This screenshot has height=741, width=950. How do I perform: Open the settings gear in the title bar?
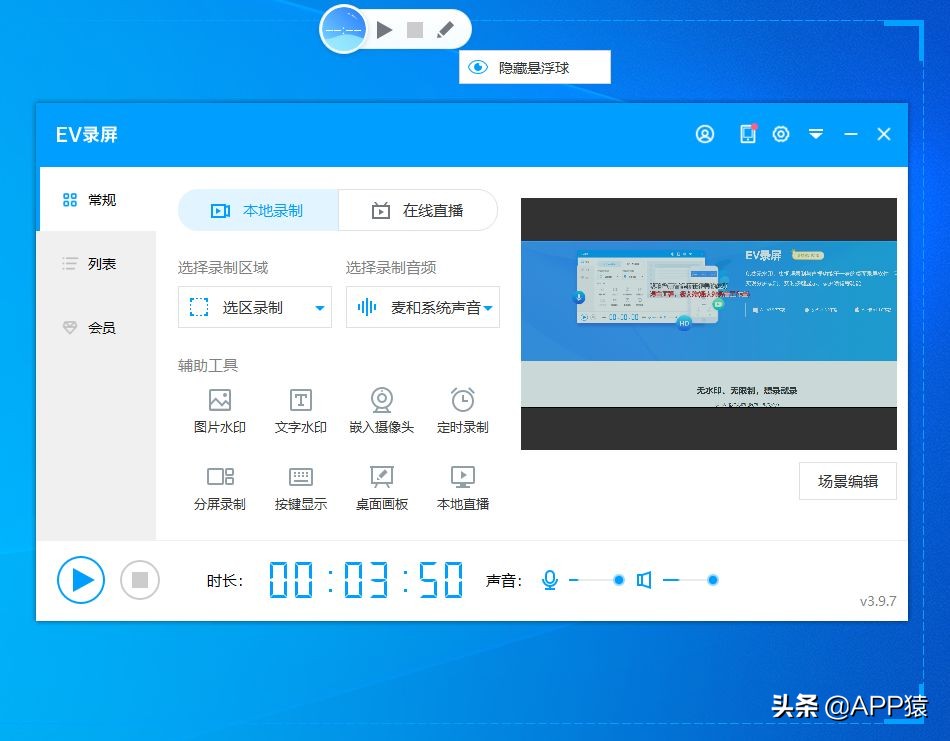(781, 133)
